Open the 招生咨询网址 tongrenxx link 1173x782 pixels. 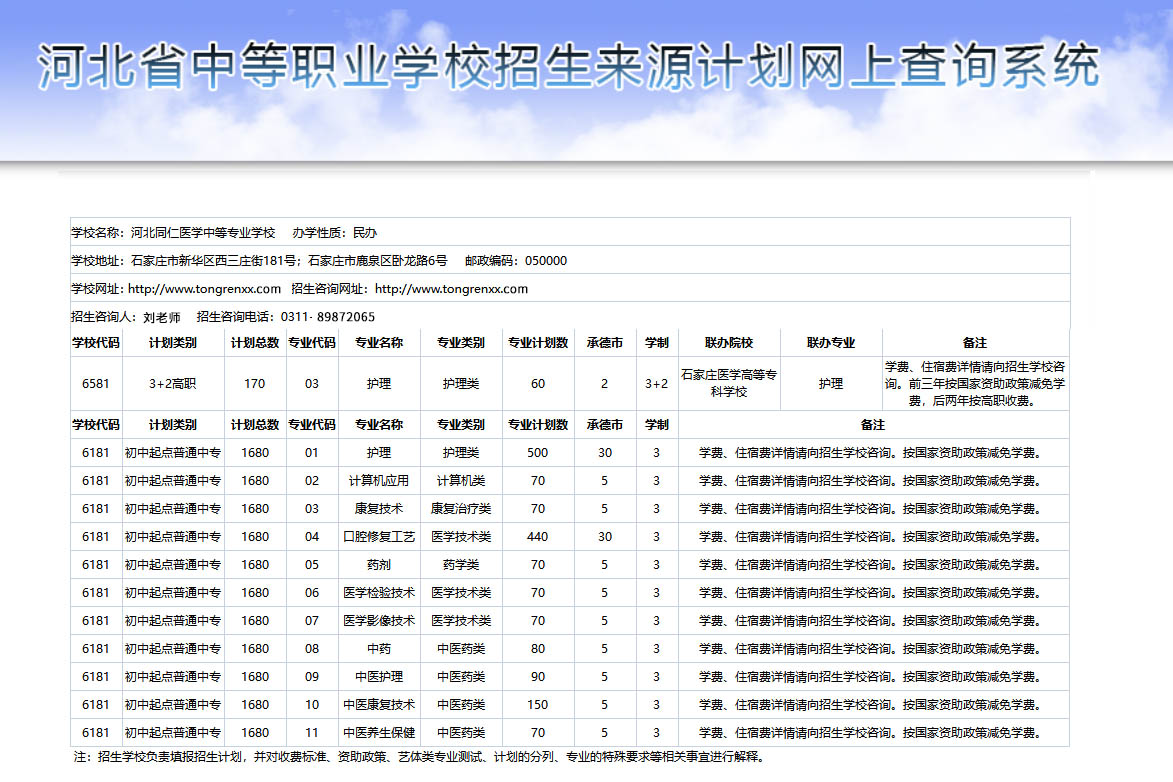pos(451,289)
